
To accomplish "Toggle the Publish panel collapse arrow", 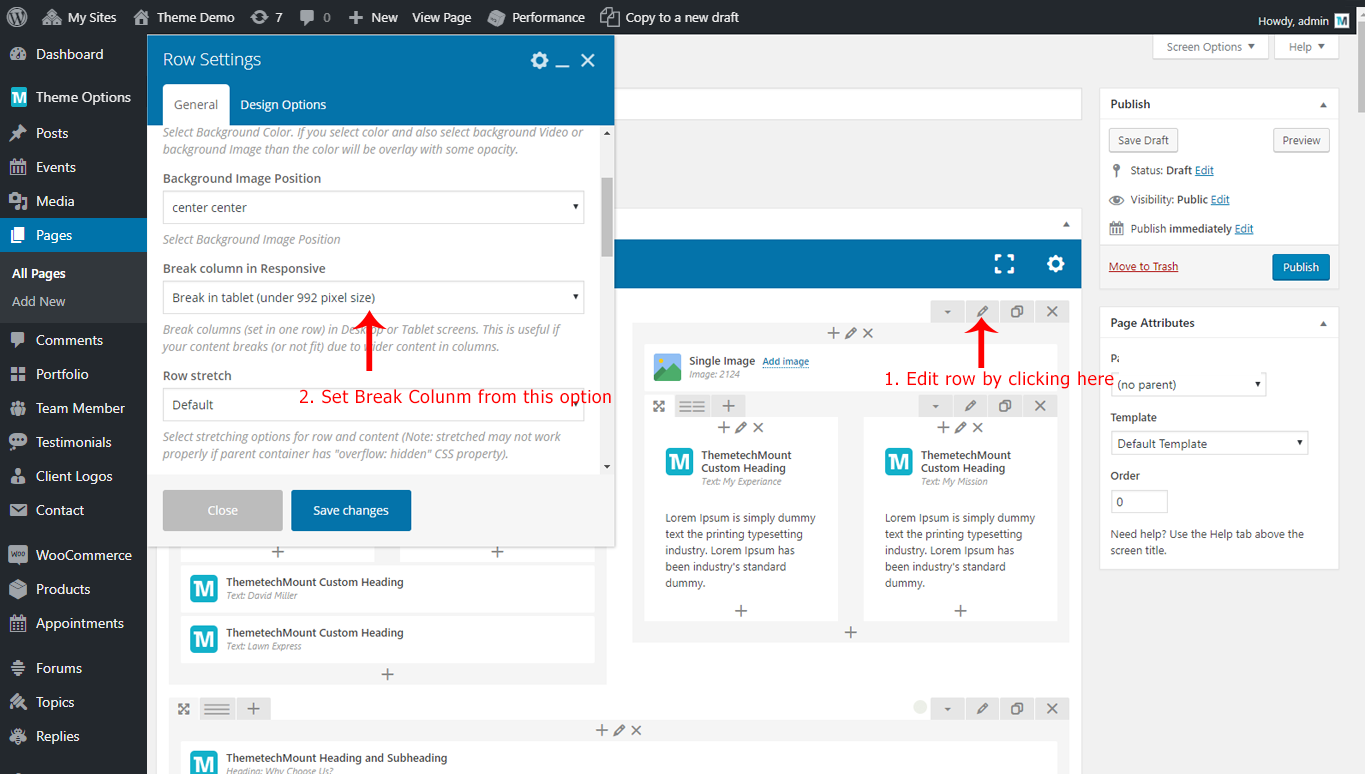I will tap(1323, 105).
